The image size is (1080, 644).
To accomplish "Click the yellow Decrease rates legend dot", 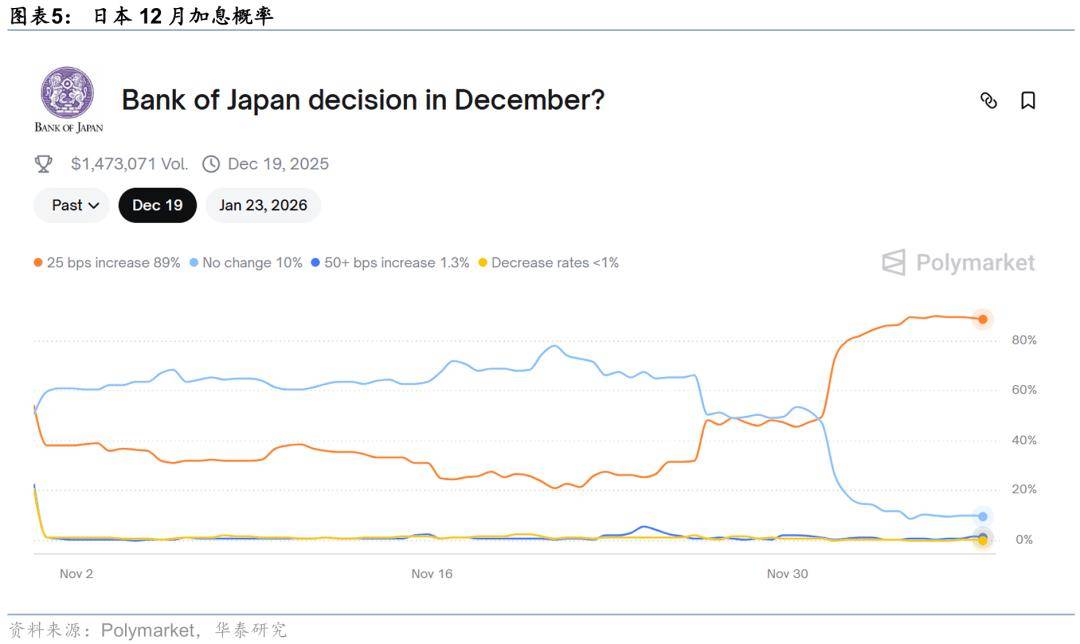I will [x=482, y=263].
